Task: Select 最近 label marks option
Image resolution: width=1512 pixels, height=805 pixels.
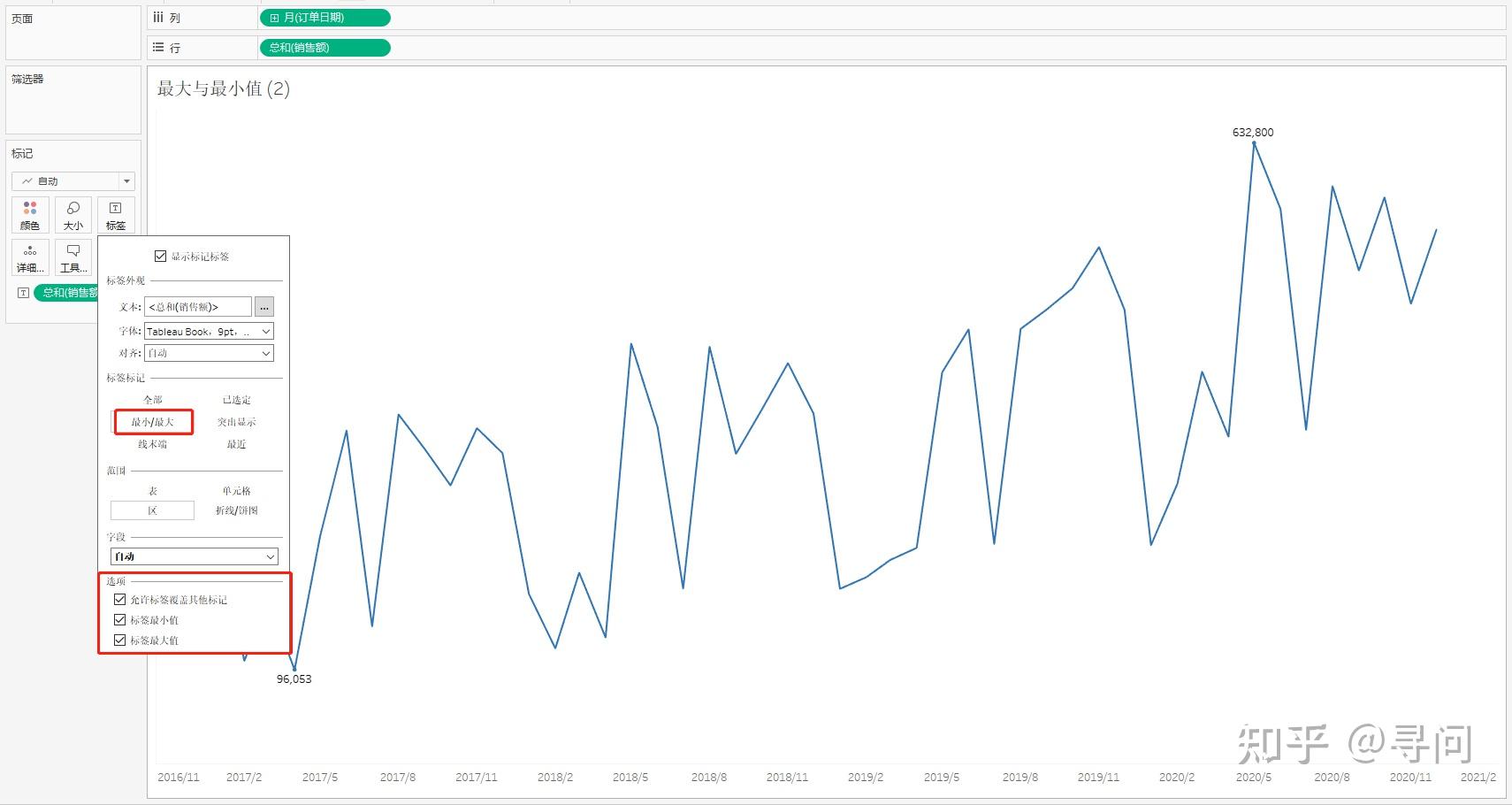Action: [237, 444]
